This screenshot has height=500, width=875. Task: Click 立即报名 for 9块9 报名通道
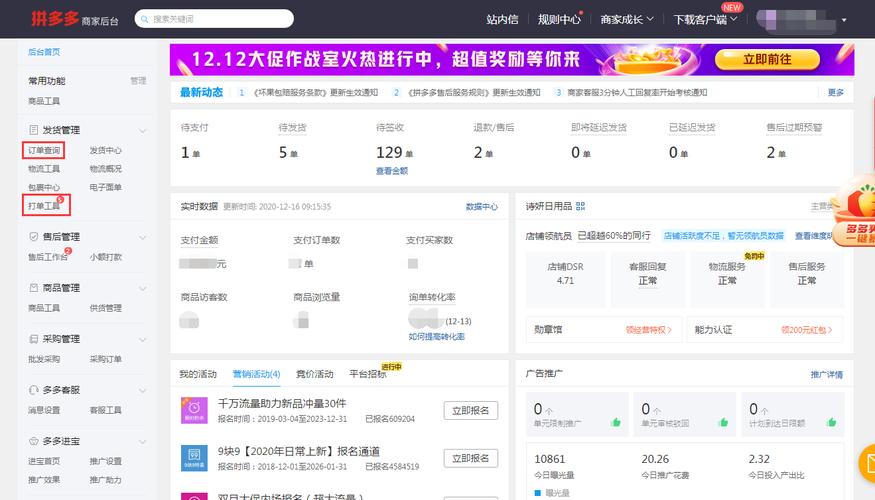[x=471, y=458]
